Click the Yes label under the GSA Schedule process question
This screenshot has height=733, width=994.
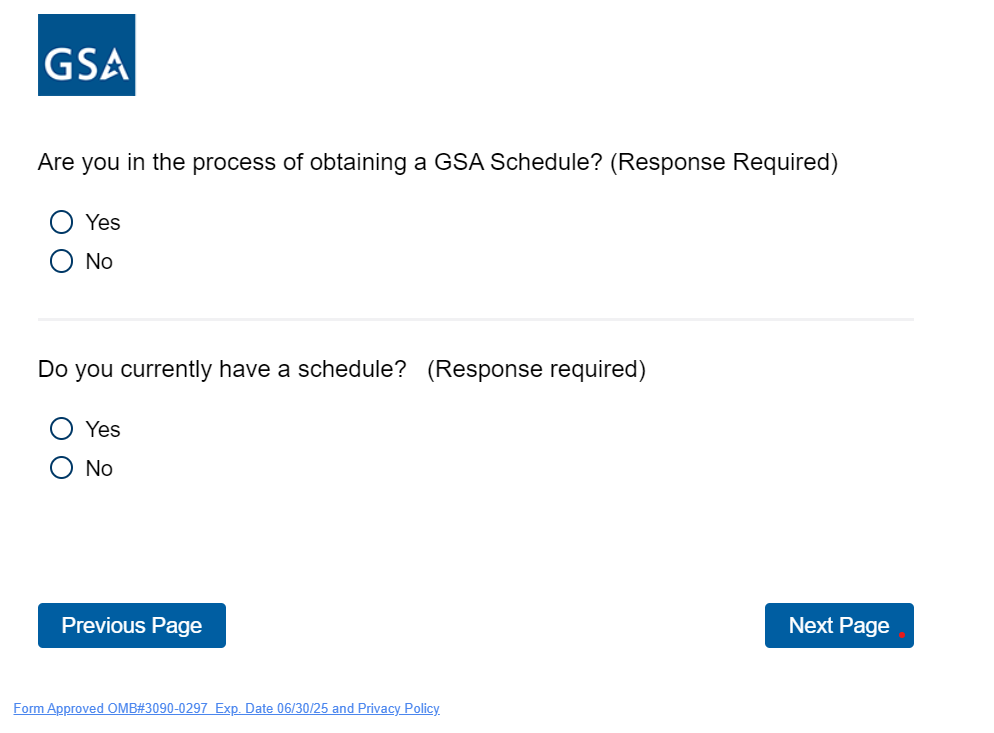[103, 222]
